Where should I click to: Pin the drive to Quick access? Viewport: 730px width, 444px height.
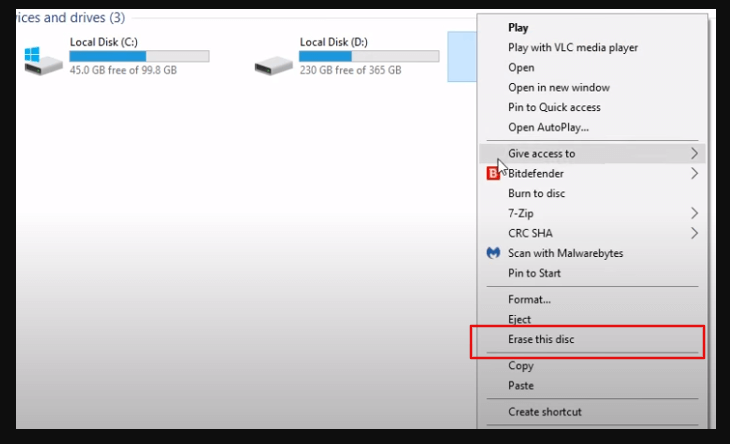pyautogui.click(x=554, y=107)
